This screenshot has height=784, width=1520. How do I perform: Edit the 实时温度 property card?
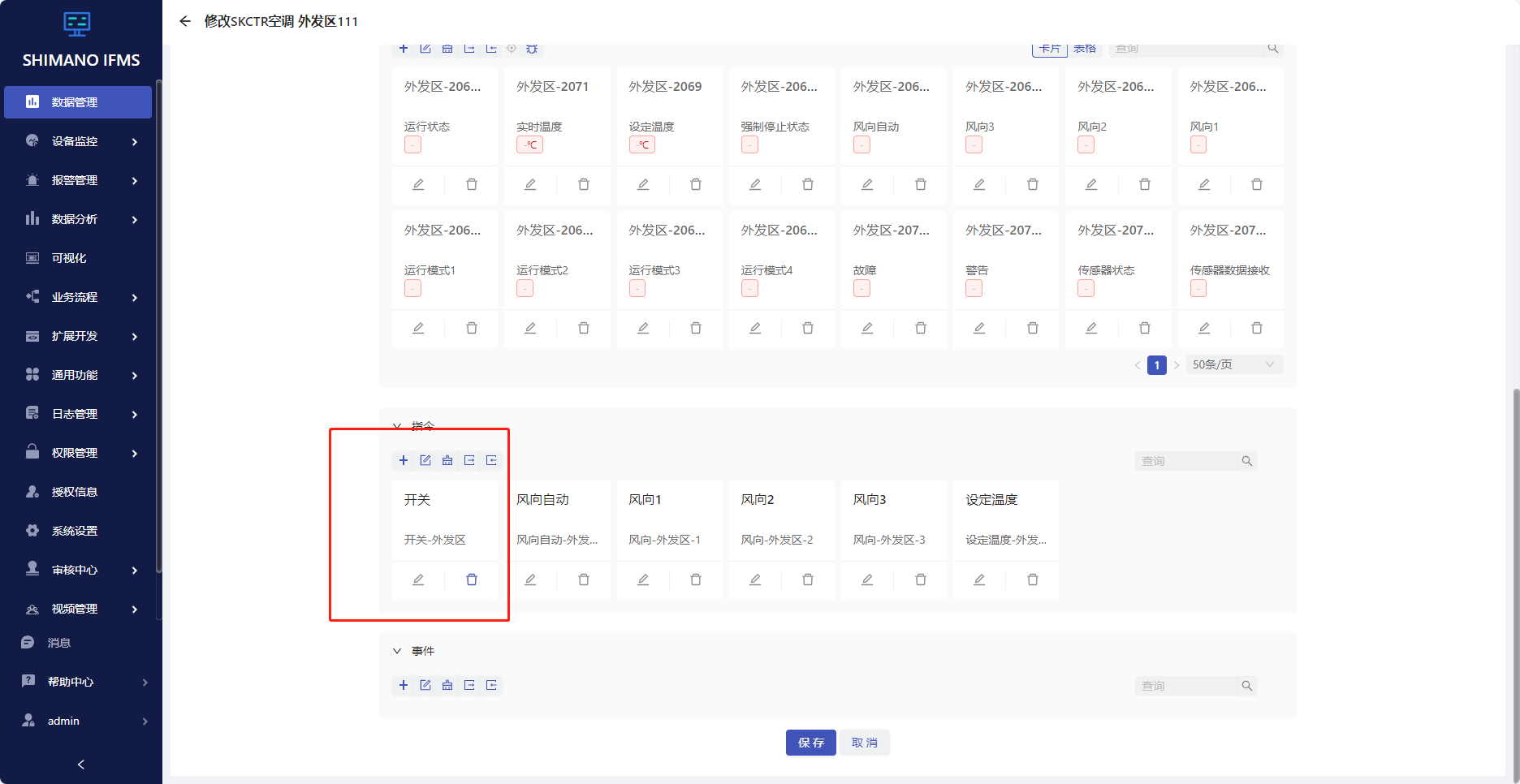pos(530,184)
